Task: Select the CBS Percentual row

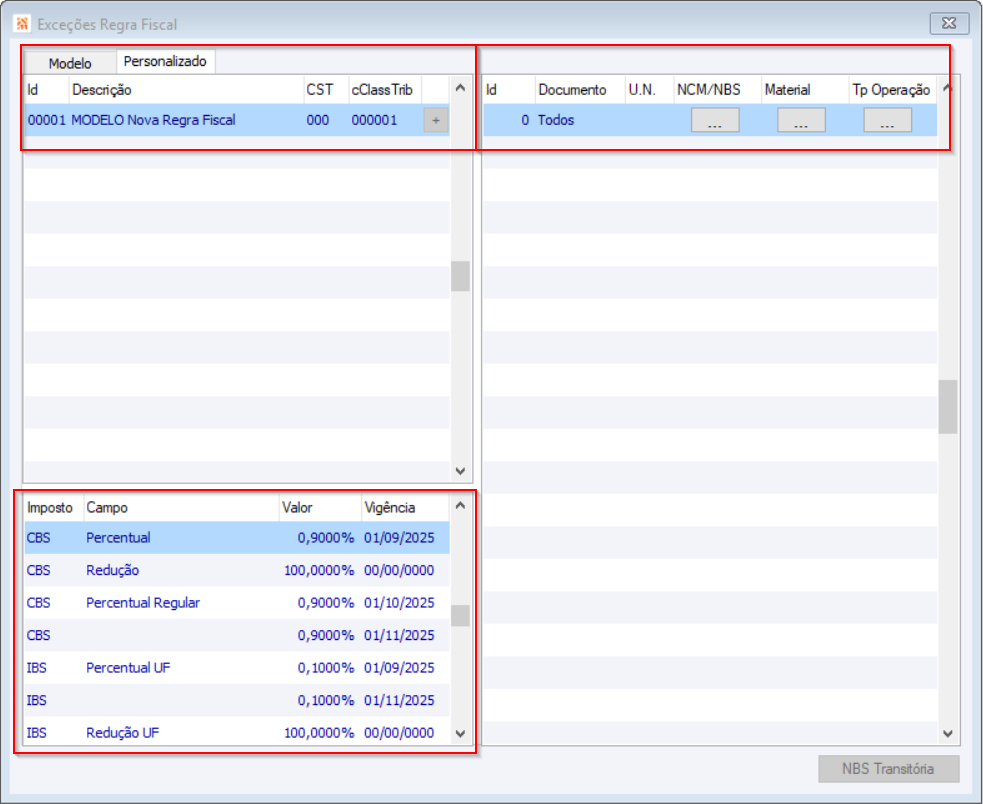Action: (237, 537)
